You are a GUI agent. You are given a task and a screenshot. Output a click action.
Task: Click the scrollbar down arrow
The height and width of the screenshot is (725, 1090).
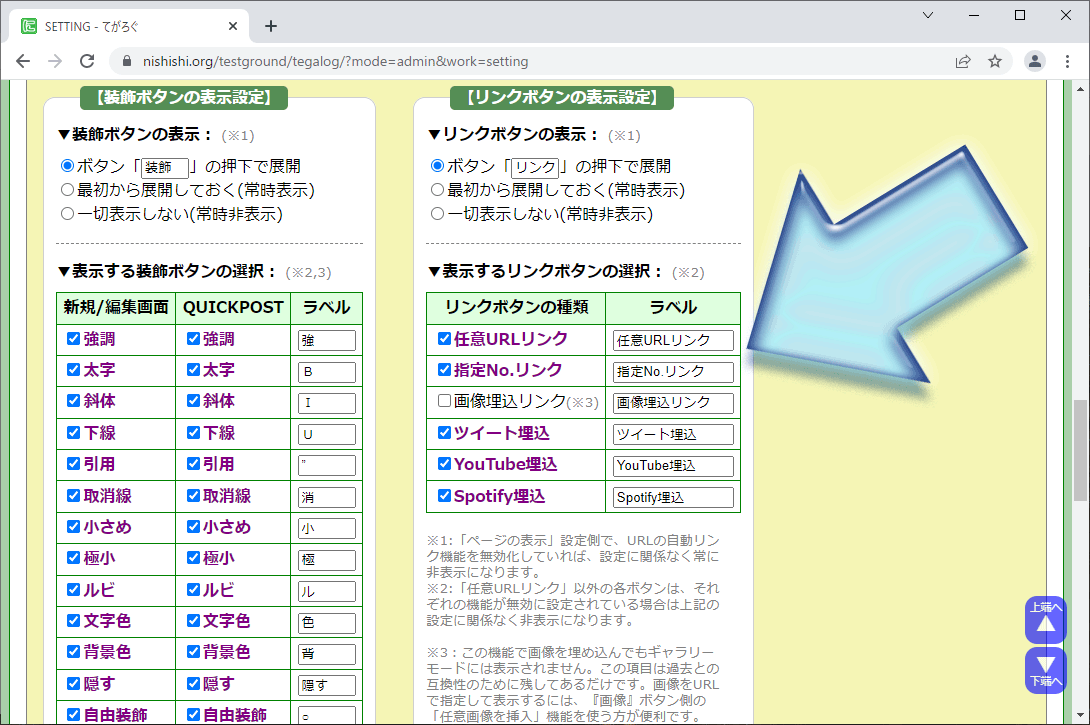tap(1080, 715)
